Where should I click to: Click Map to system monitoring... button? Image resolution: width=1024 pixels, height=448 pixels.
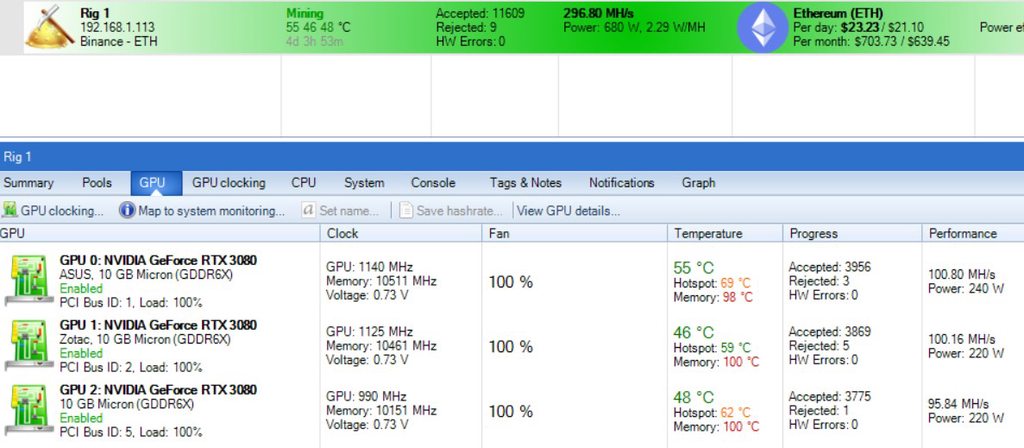(x=202, y=211)
